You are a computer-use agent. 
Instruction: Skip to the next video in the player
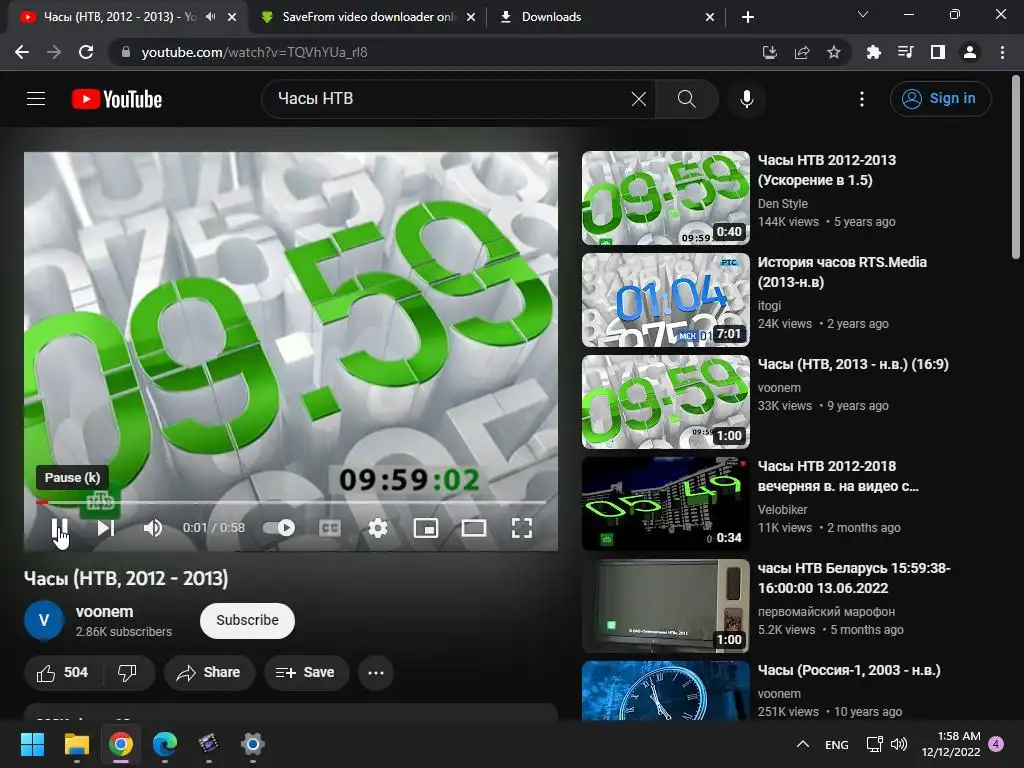pos(106,528)
